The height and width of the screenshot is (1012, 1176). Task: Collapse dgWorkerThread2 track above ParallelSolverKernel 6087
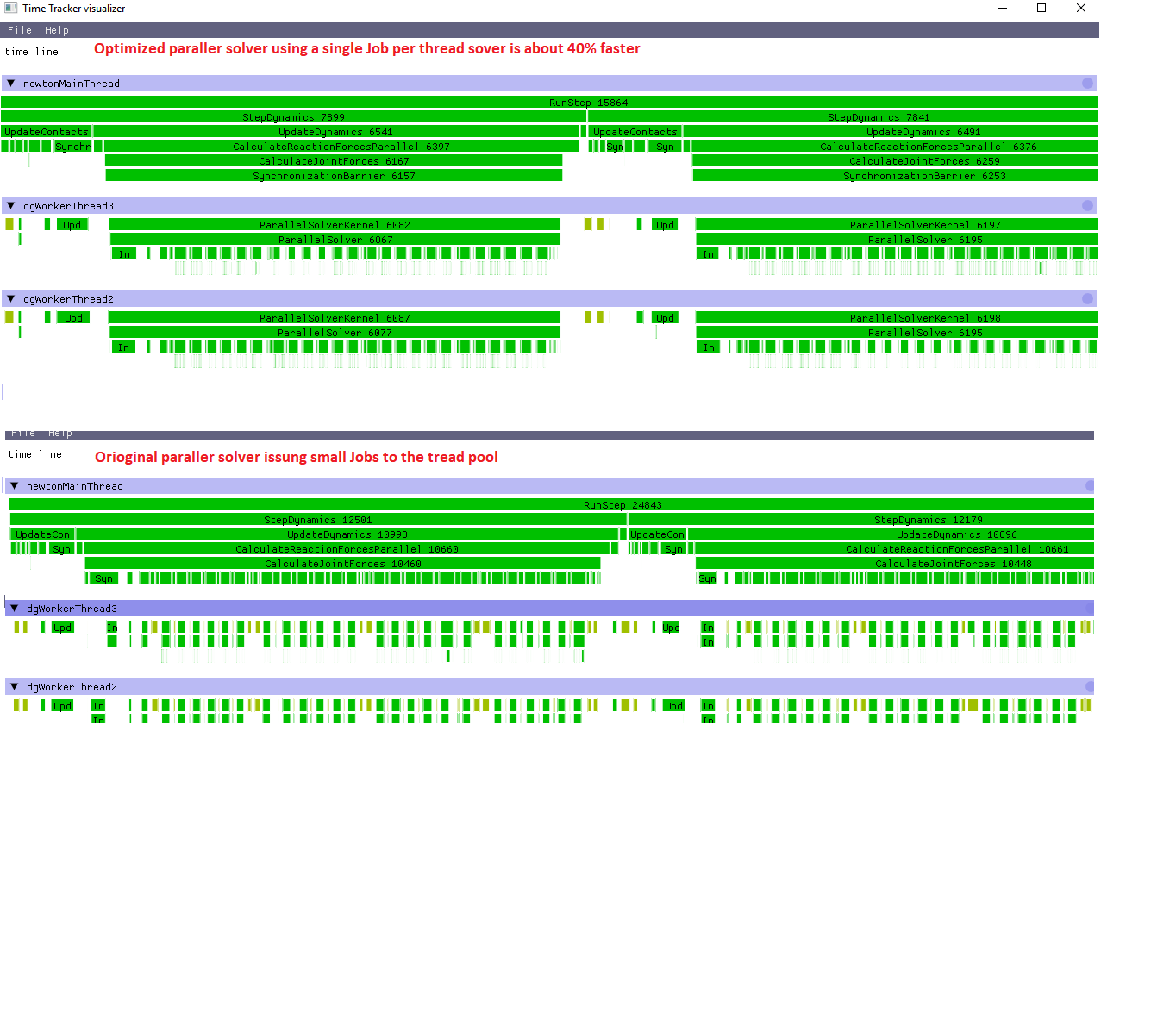click(x=11, y=299)
